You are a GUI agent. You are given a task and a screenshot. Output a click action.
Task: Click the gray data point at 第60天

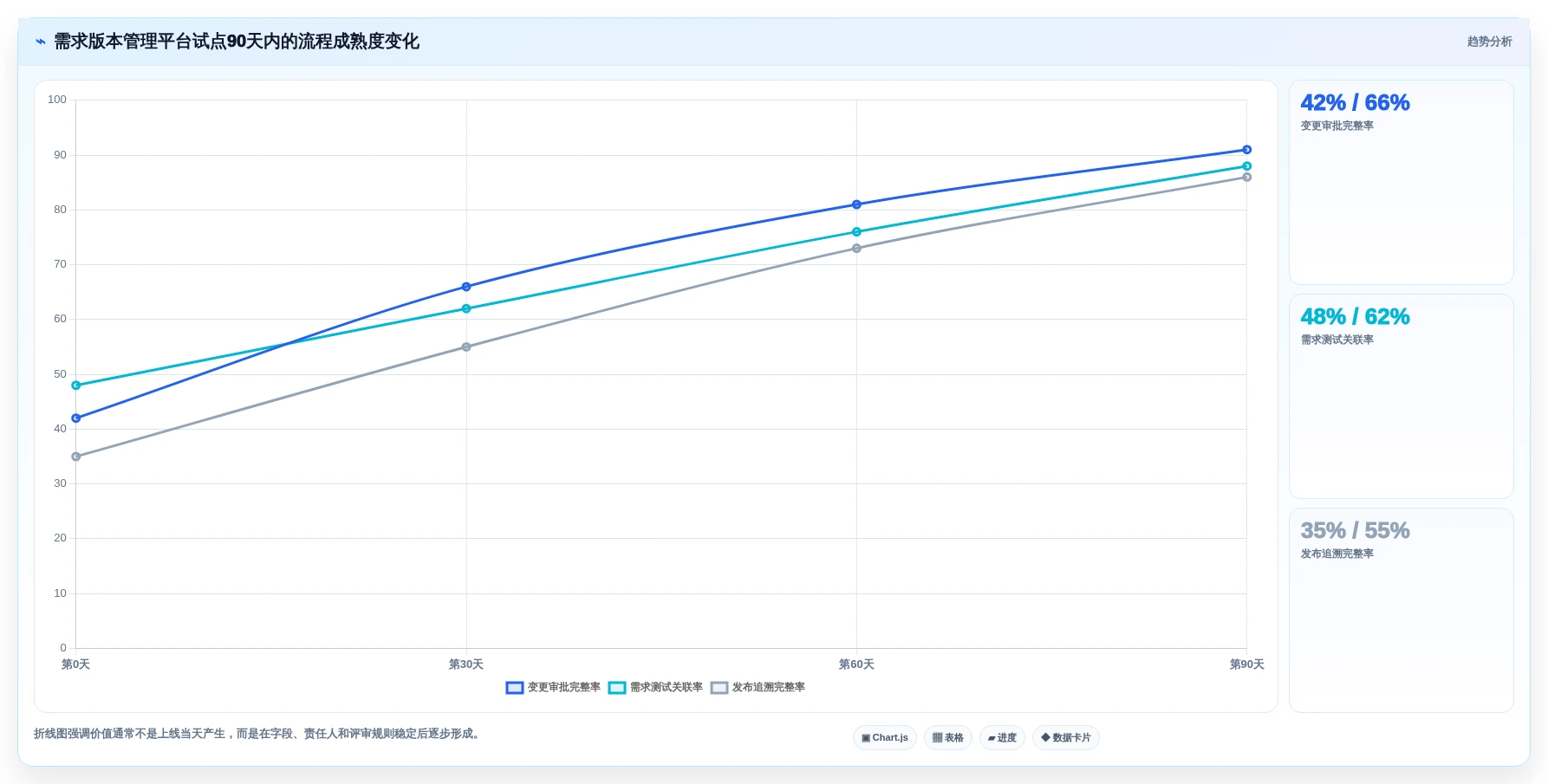[x=856, y=249]
